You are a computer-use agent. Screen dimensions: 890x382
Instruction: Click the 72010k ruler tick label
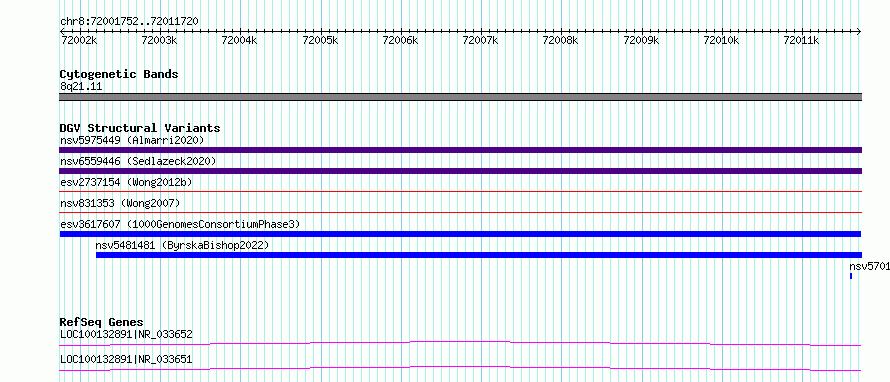[x=721, y=40]
